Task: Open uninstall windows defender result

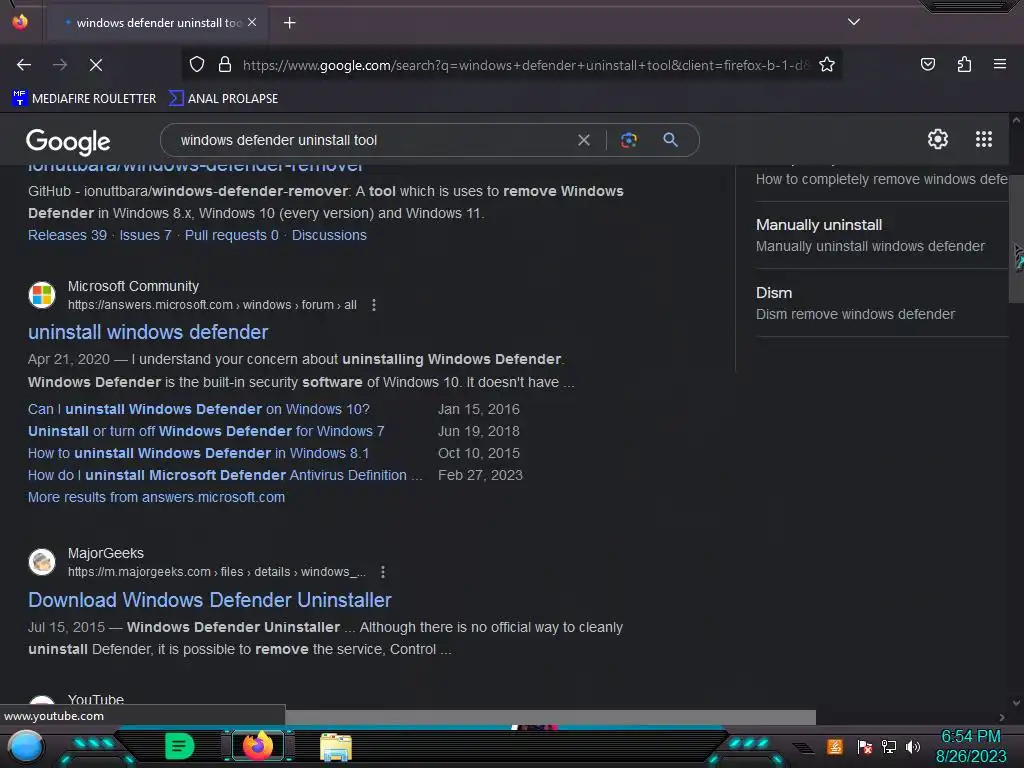Action: click(148, 332)
